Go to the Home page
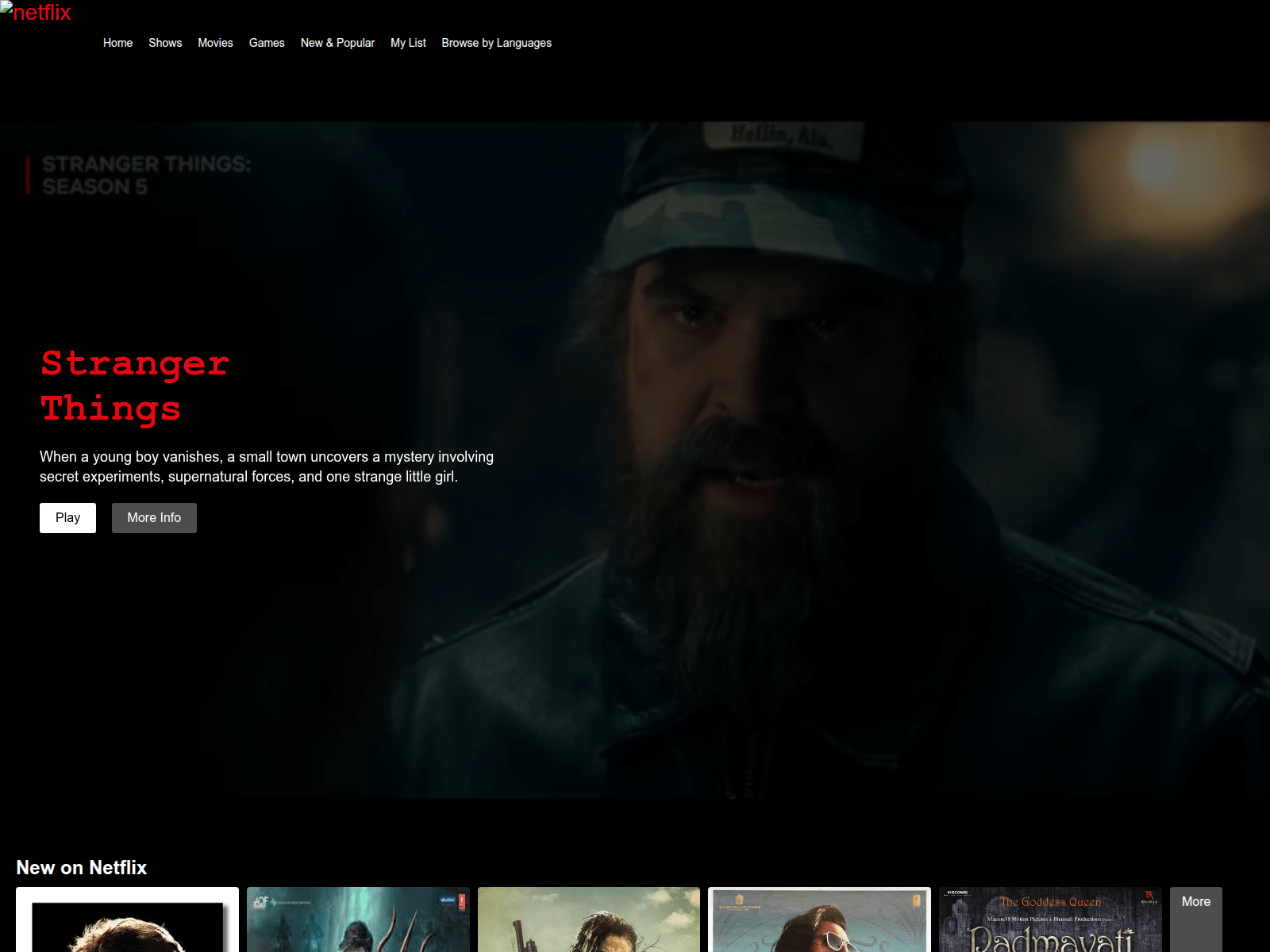1270x952 pixels. point(117,43)
